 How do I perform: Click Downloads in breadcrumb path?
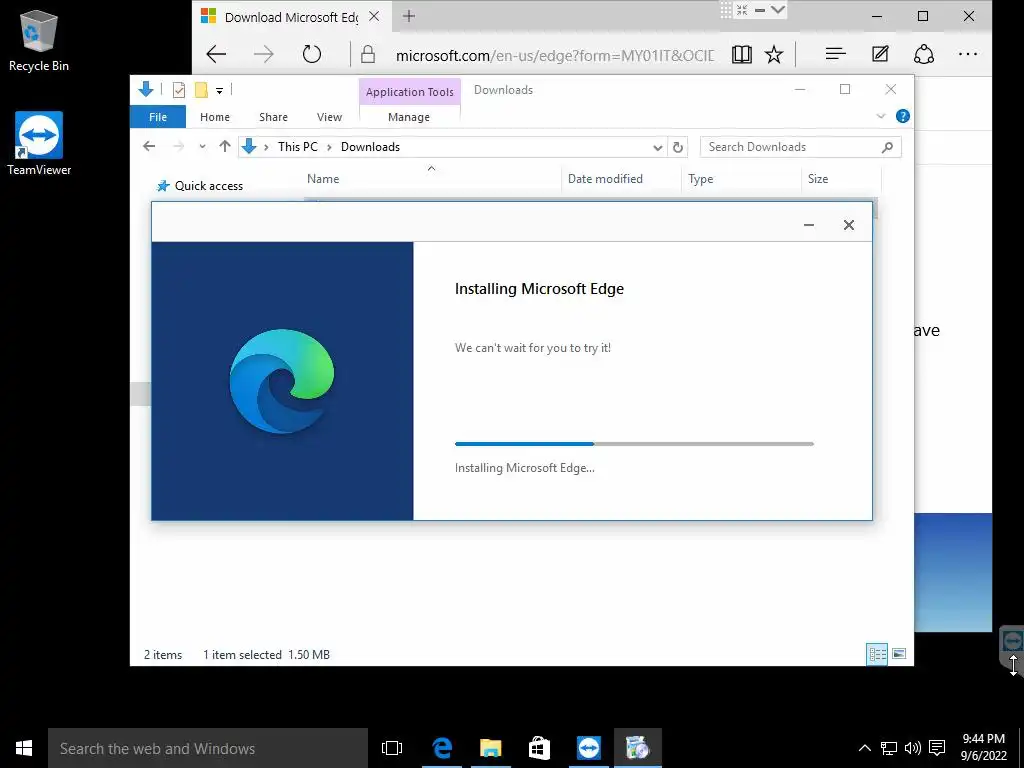[x=370, y=147]
